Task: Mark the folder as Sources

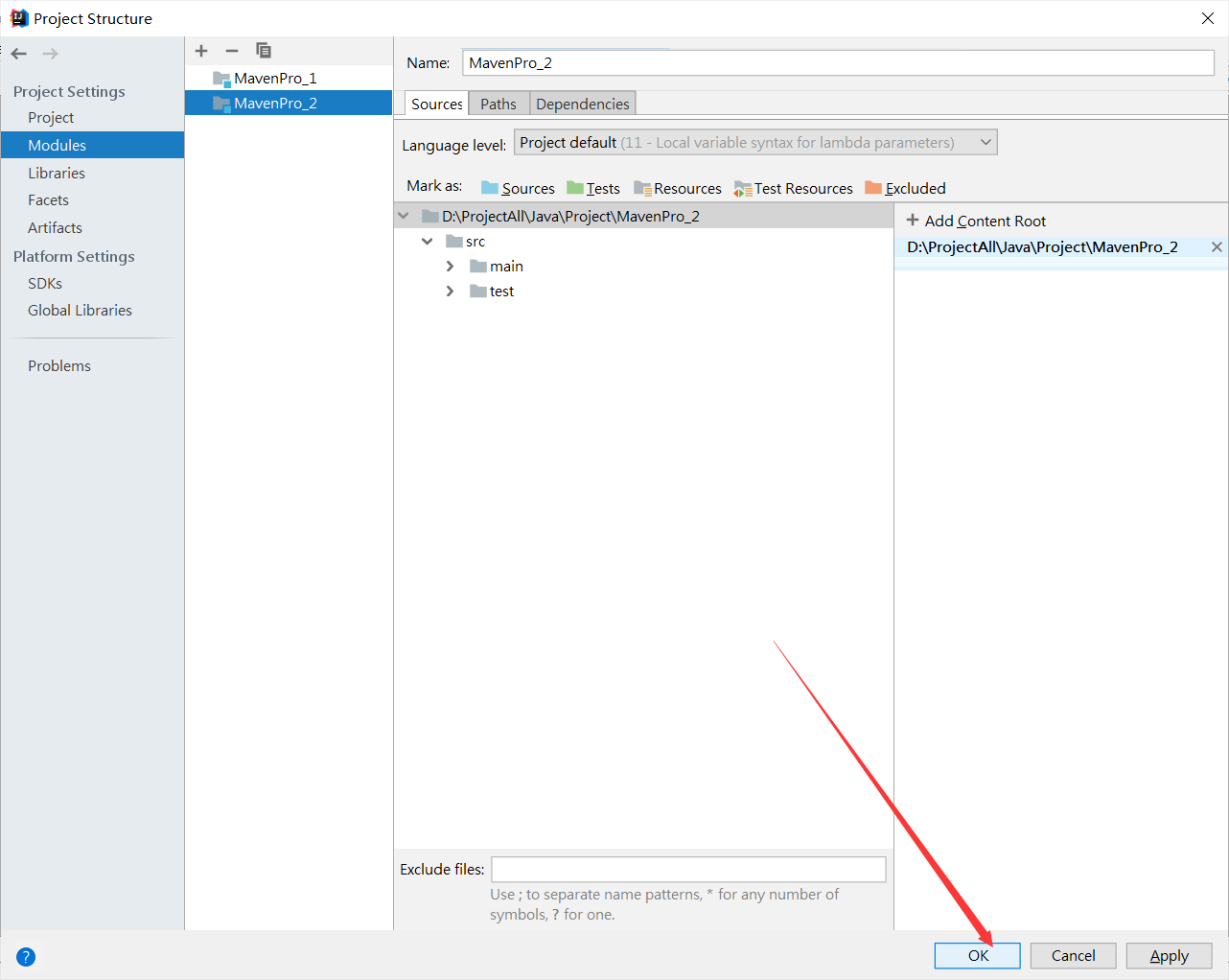Action: click(518, 188)
